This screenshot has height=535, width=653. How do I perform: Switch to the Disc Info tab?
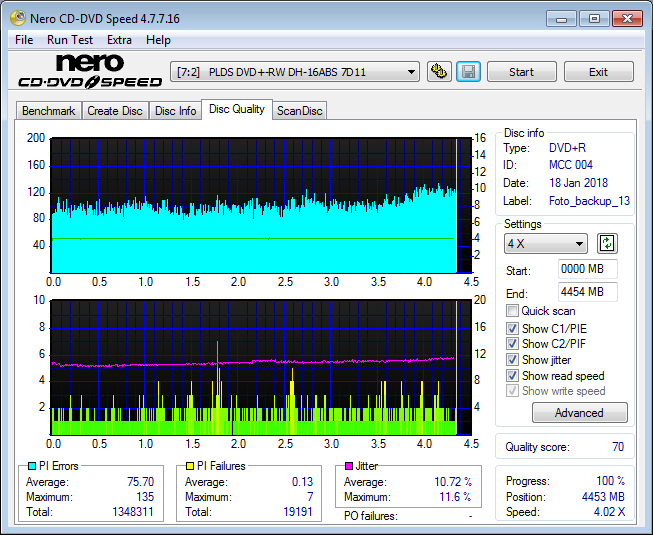[175, 111]
